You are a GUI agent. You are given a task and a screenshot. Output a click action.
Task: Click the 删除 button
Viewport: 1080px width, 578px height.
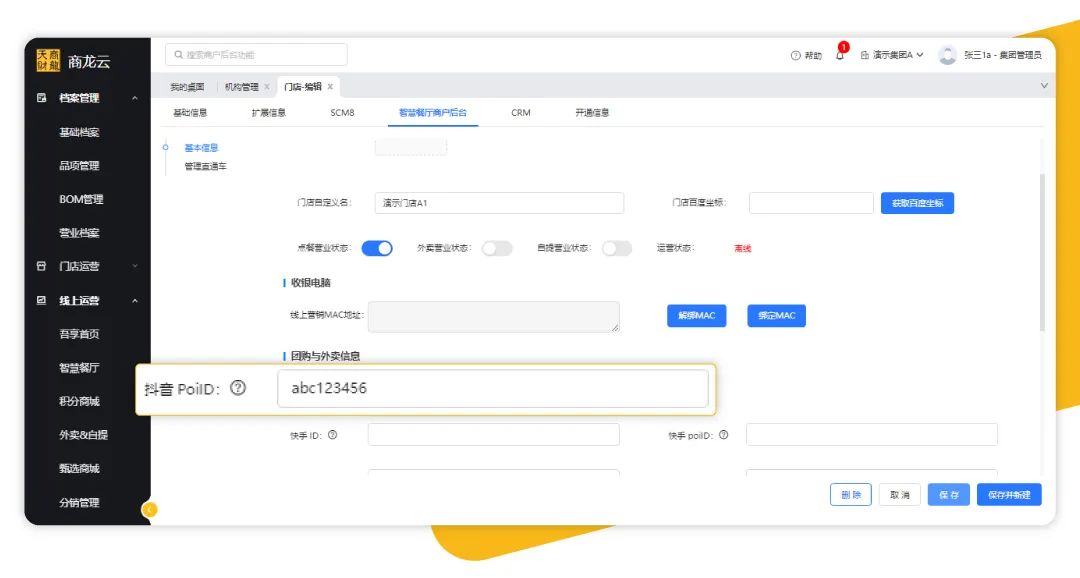(x=851, y=495)
